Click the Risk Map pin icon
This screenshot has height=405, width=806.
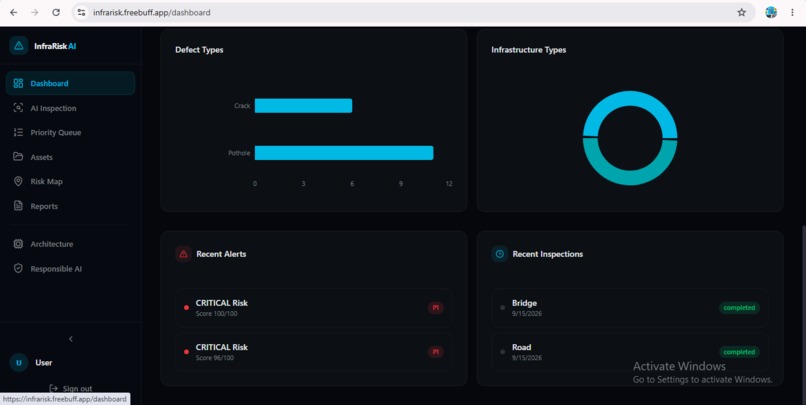click(x=18, y=181)
